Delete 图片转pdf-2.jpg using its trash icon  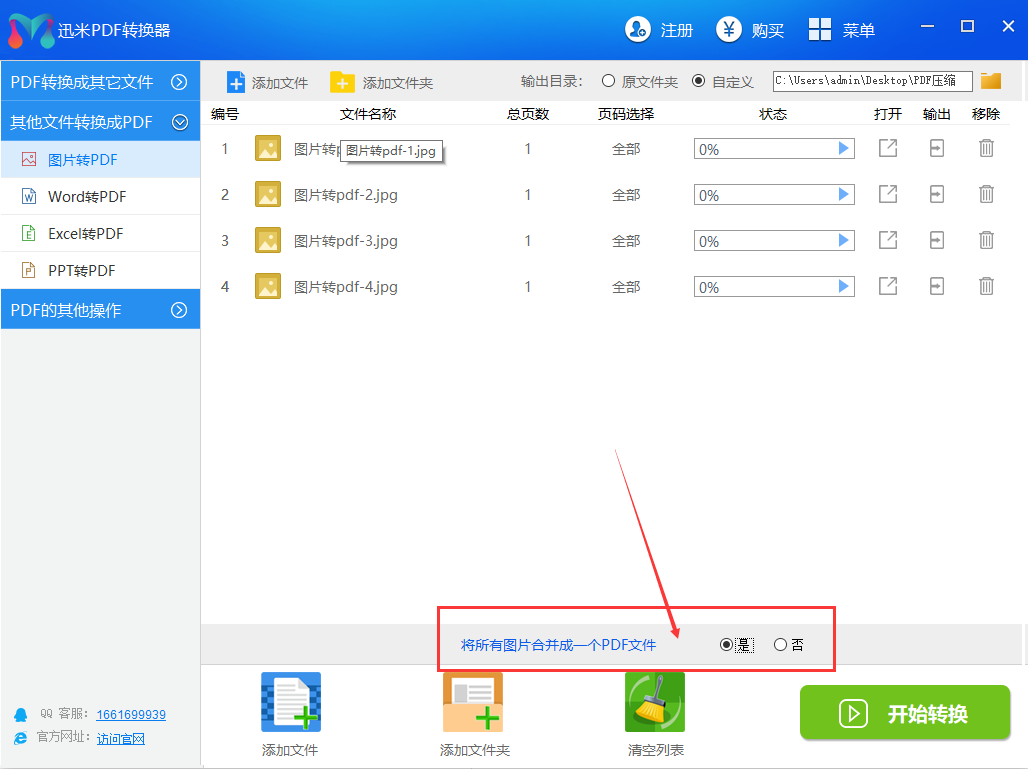986,194
